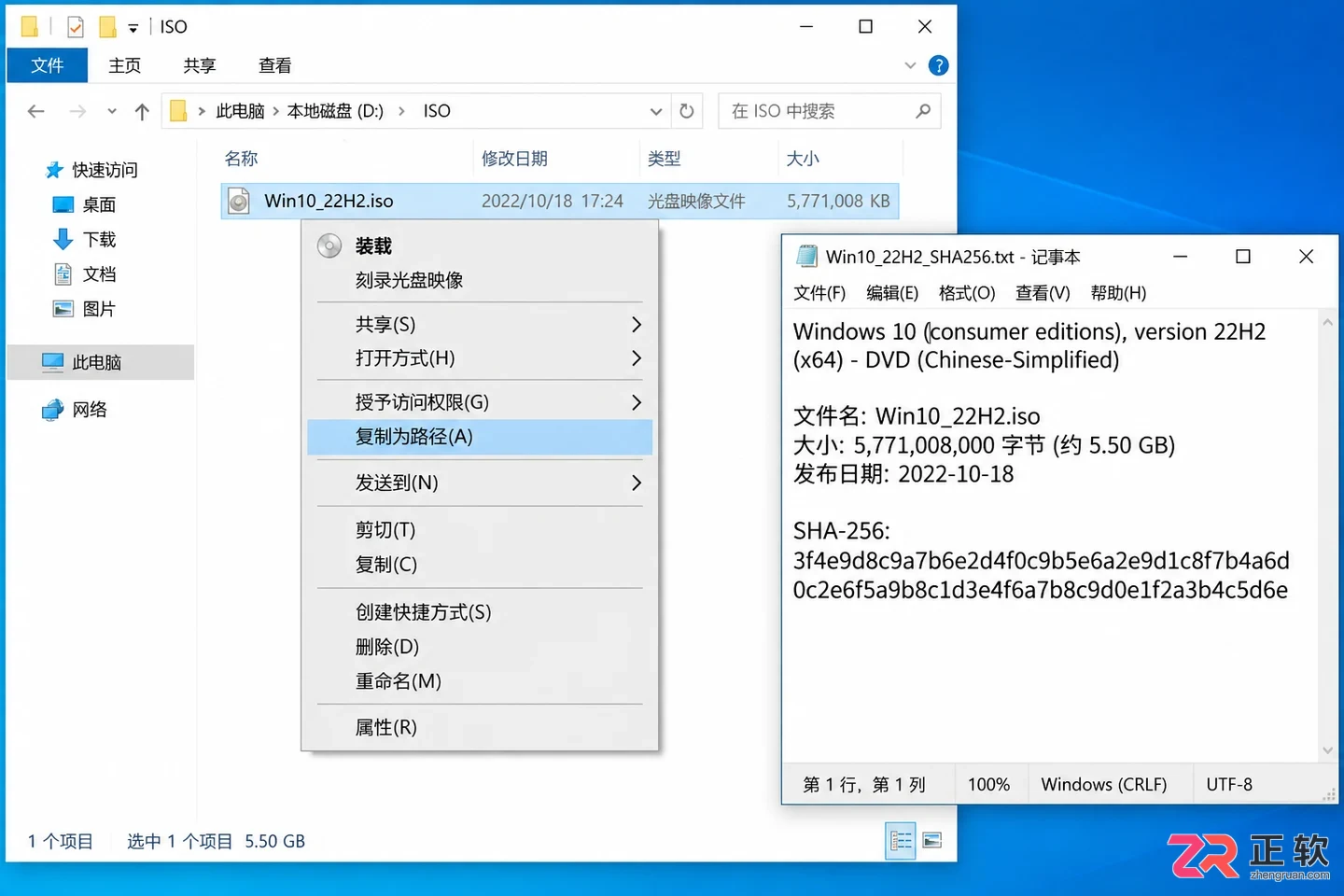Switch to details view icon in status bar
1344x896 pixels.
coord(901,842)
